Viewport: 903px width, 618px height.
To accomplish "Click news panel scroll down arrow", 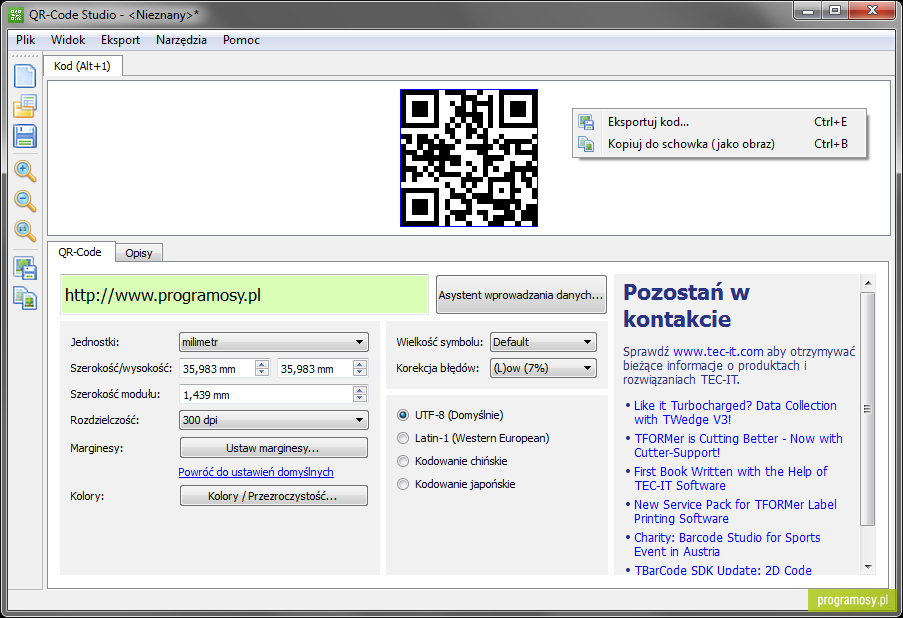I will 868,567.
